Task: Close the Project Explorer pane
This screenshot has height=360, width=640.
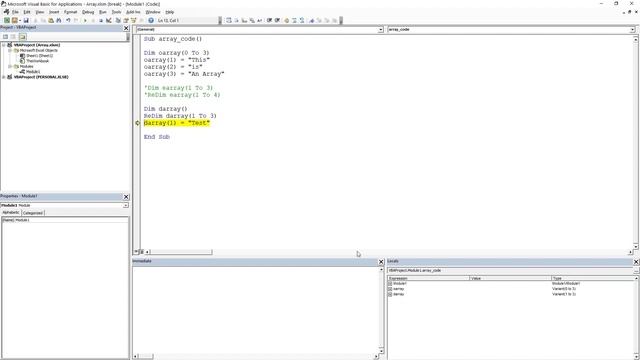Action: [126, 28]
